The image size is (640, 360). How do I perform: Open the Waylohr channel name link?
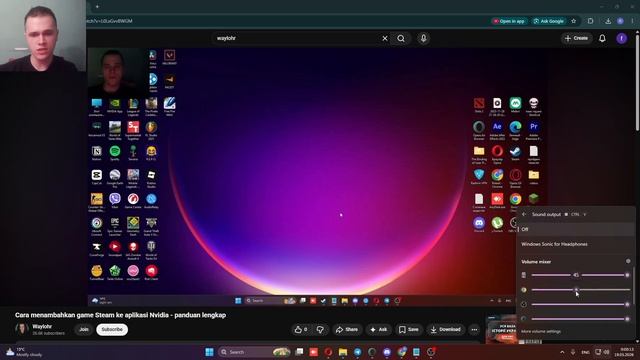point(42,327)
